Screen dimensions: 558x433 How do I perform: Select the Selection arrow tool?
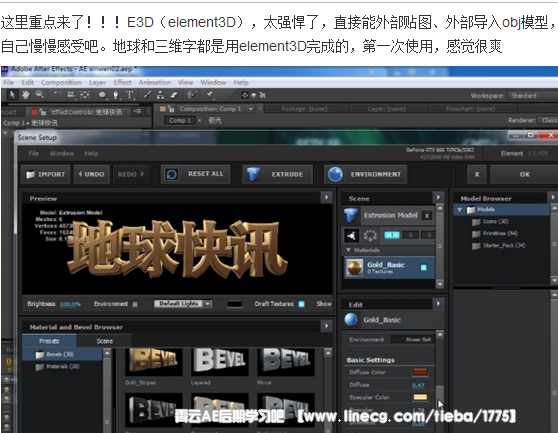pos(12,95)
